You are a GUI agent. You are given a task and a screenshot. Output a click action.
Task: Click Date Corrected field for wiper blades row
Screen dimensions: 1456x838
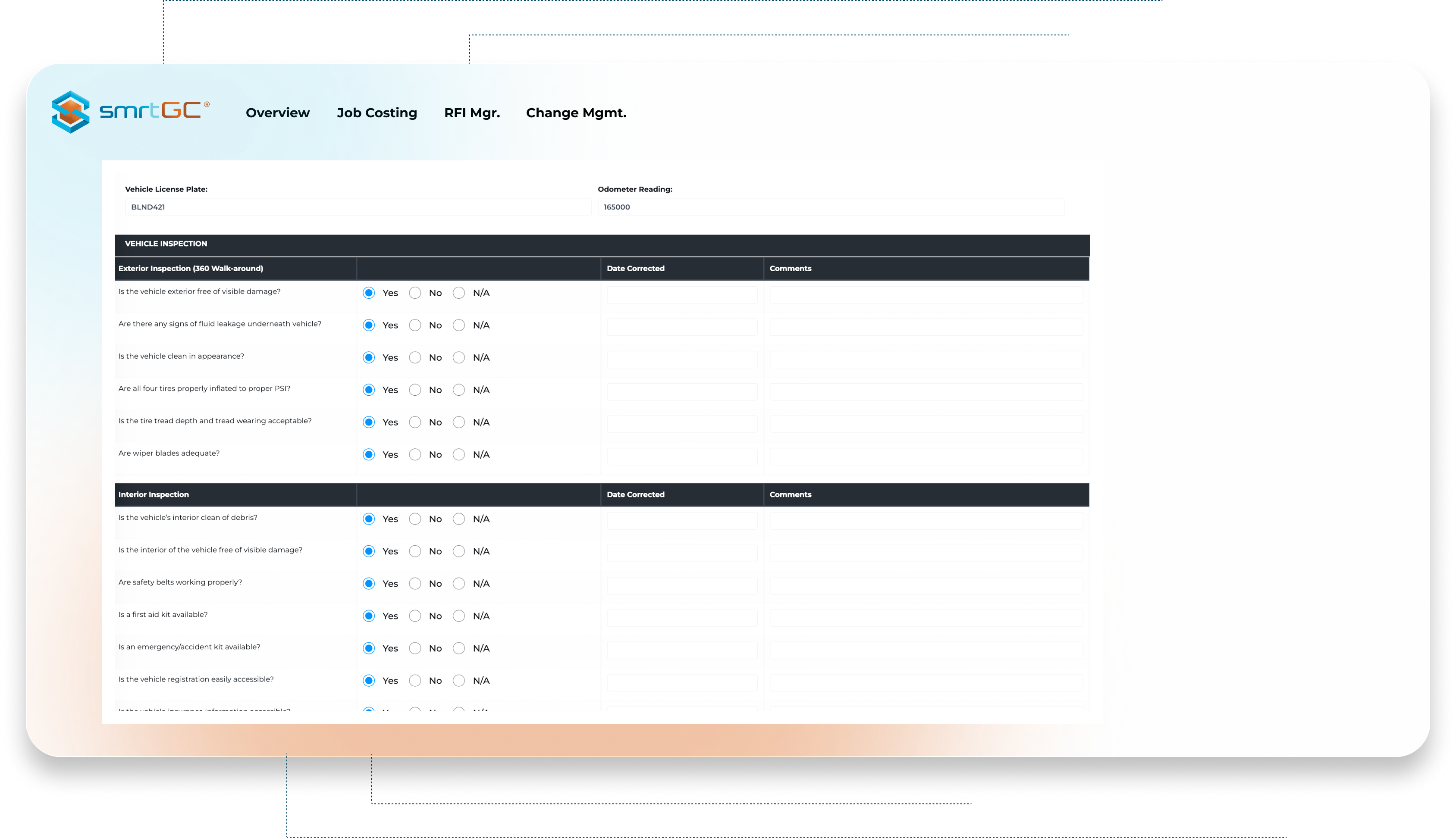tap(682, 457)
